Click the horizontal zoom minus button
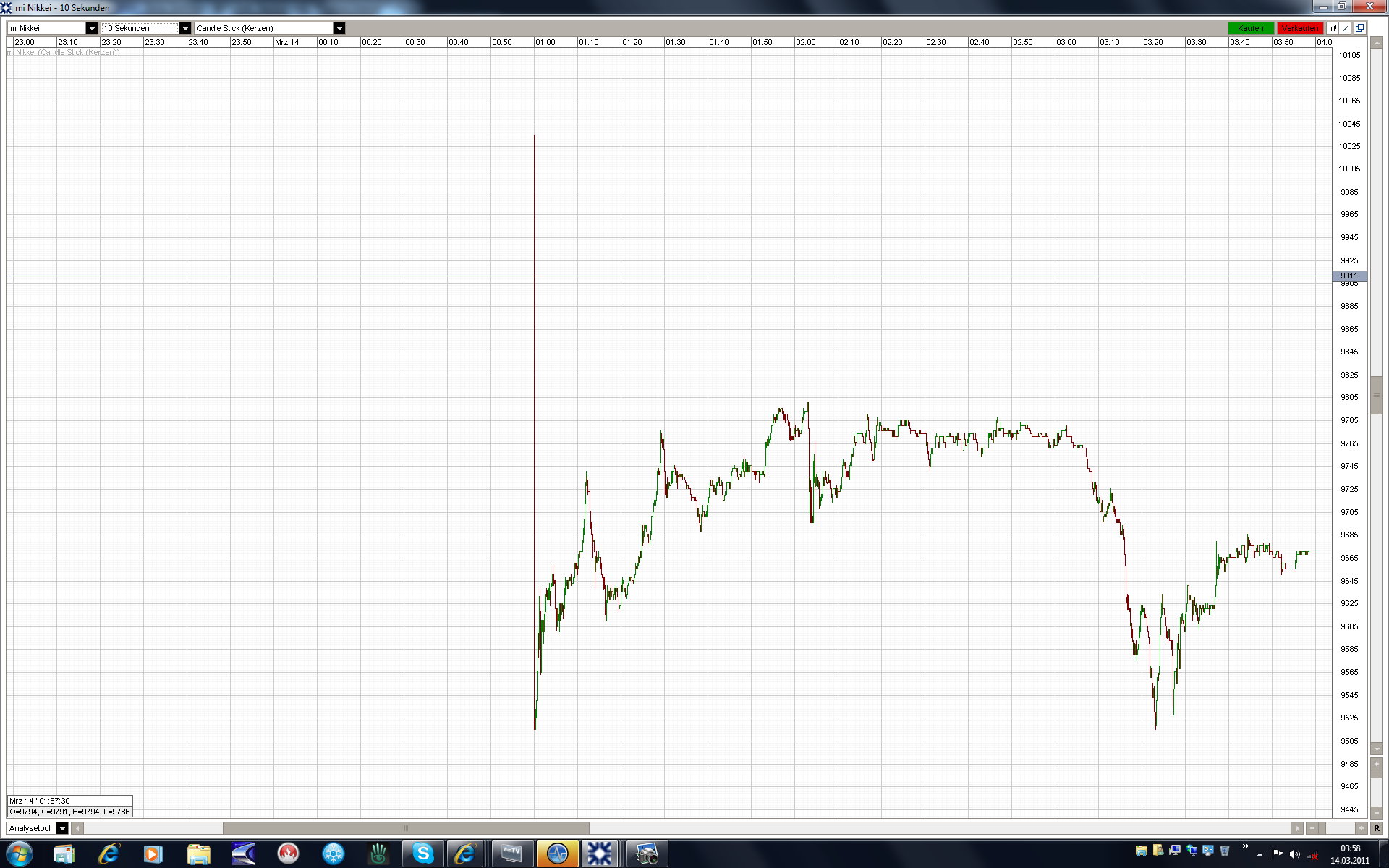The width and height of the screenshot is (1389, 868). point(1312,828)
